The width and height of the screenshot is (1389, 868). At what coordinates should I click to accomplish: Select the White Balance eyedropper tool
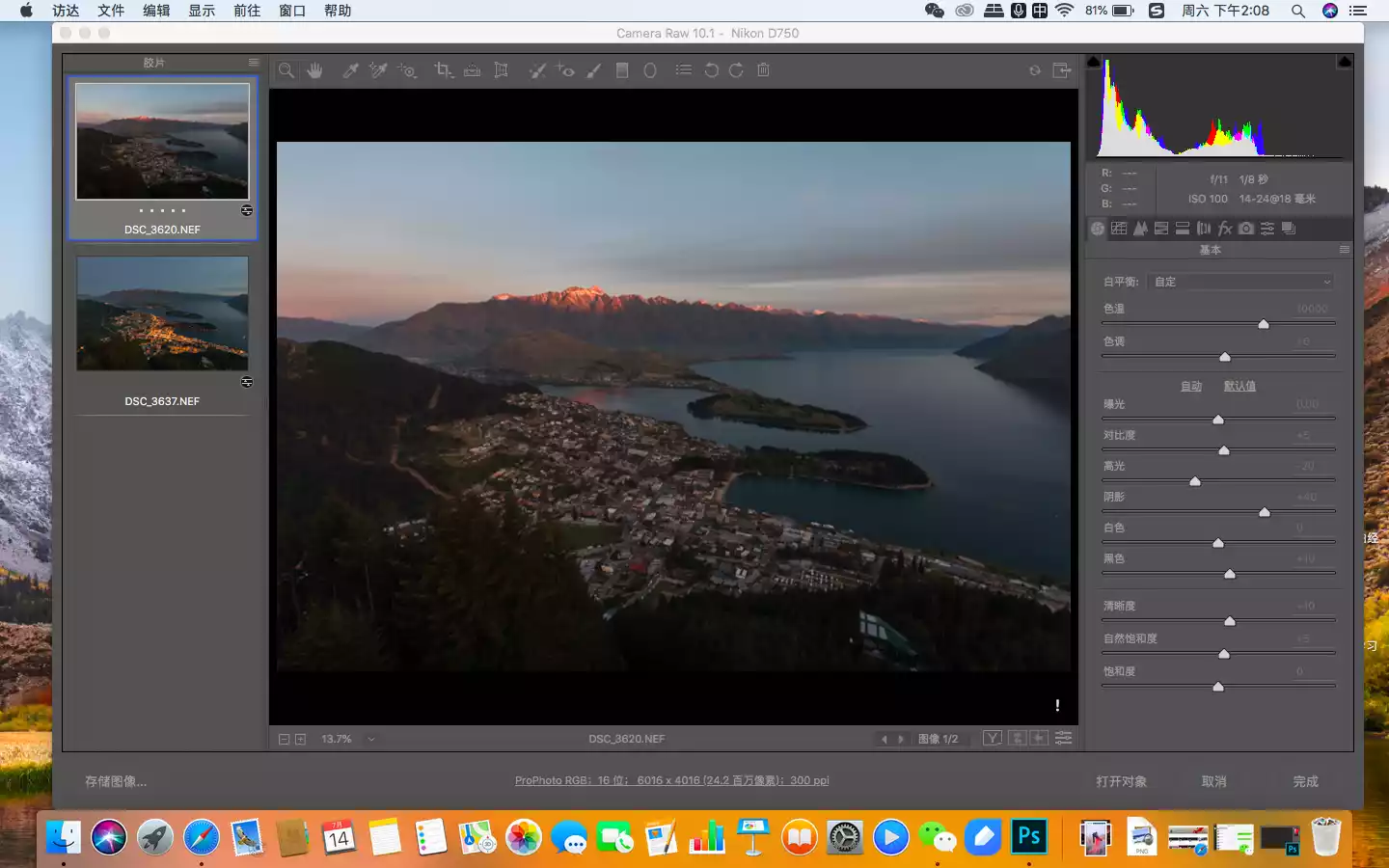(x=351, y=70)
